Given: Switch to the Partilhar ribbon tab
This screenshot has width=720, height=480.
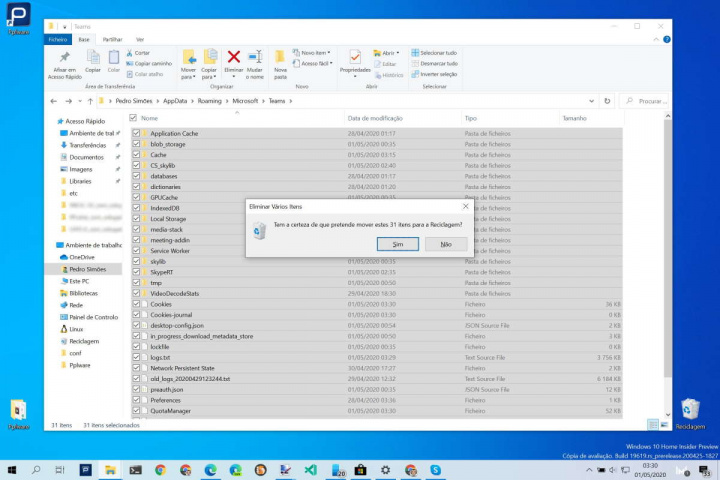Looking at the screenshot, I should coord(112,39).
